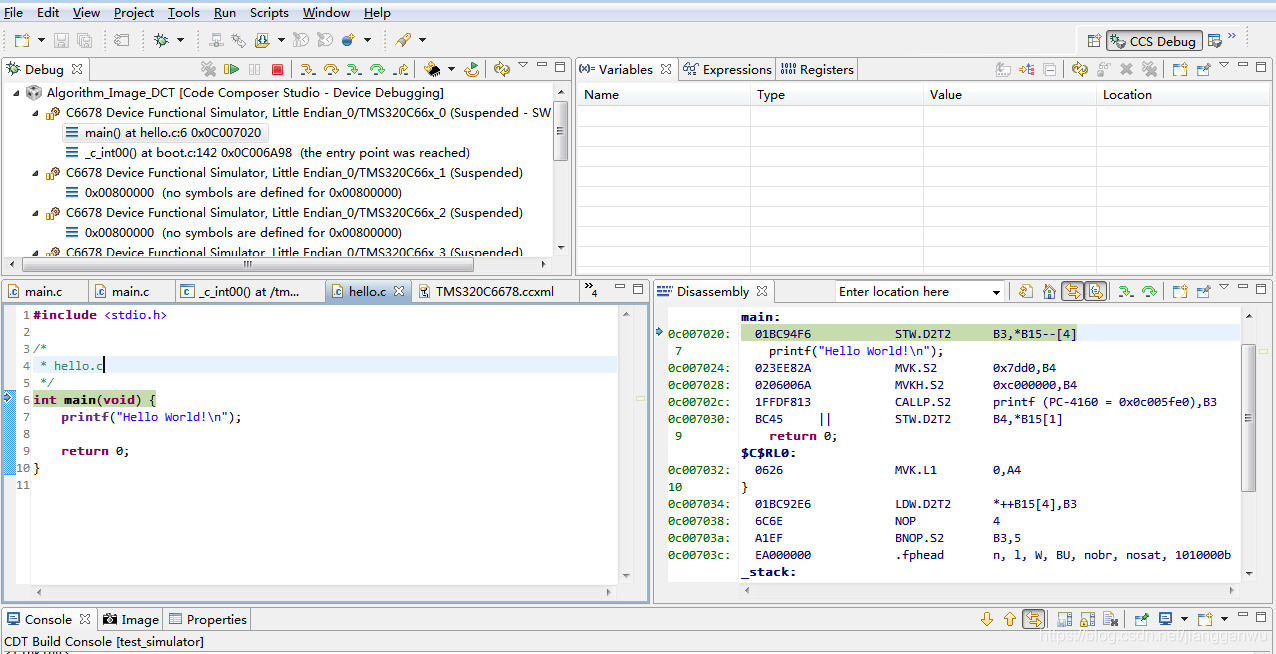This screenshot has width=1276, height=654.
Task: Click the Step Over icon in Debug toolbar
Action: (331, 69)
